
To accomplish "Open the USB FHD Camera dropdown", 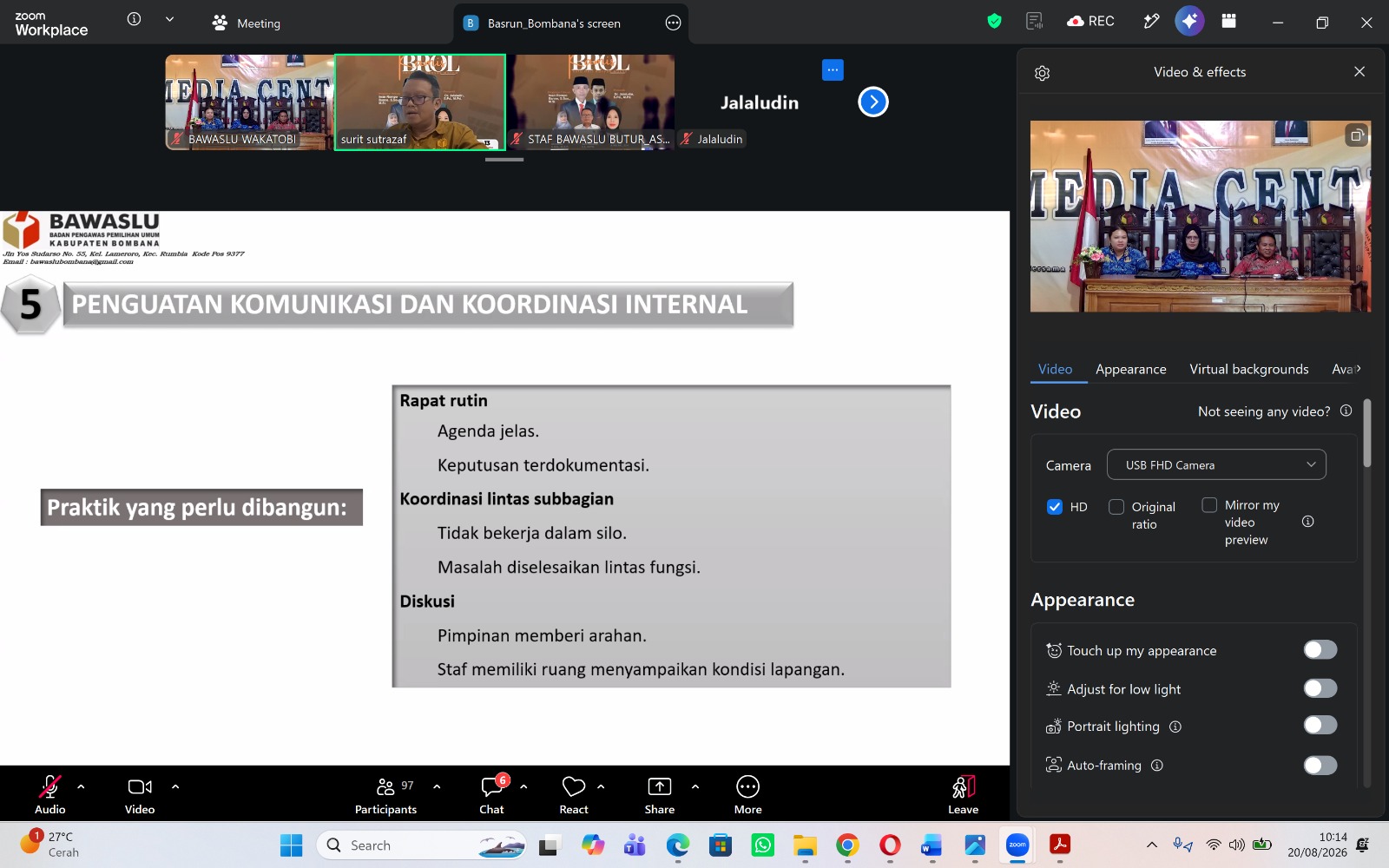I will pyautogui.click(x=1216, y=464).
